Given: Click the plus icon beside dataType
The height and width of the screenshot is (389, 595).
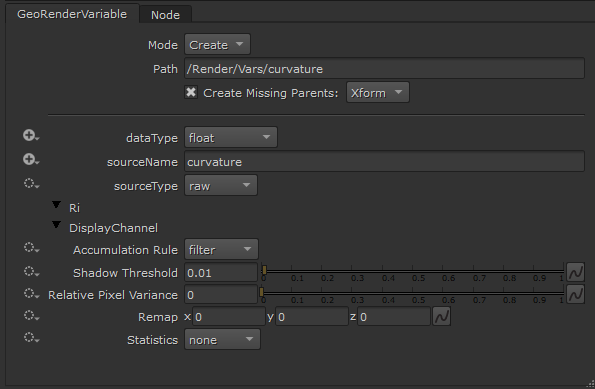Looking at the screenshot, I should [x=31, y=136].
